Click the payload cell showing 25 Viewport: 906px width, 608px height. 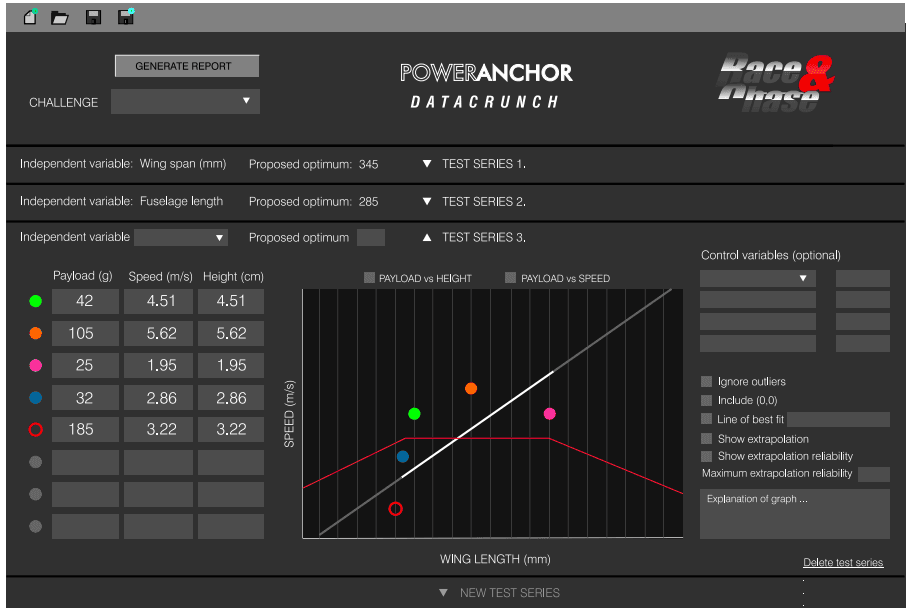85,365
